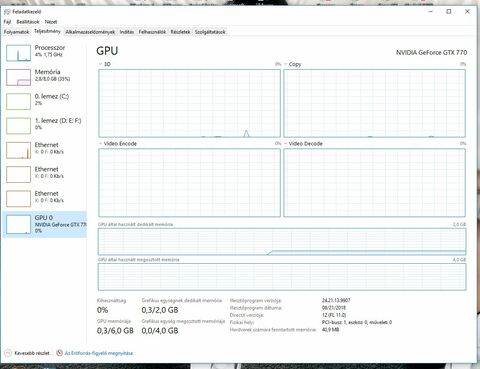This screenshot has width=480, height=369.
Task: Select the 1. lemez (D: E: F:) entry
Action: point(45,126)
